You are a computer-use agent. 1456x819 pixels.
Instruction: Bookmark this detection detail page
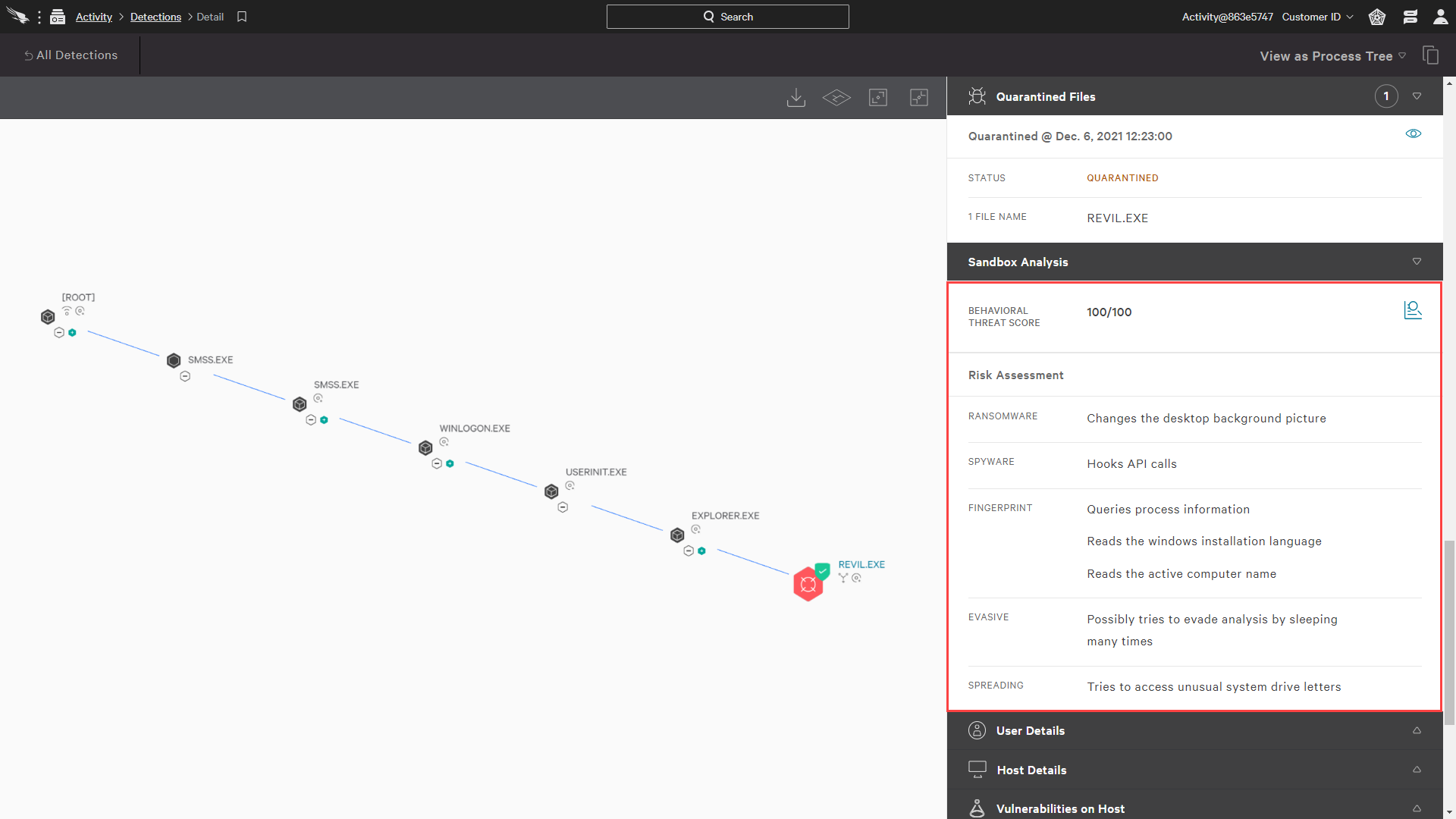coord(242,17)
